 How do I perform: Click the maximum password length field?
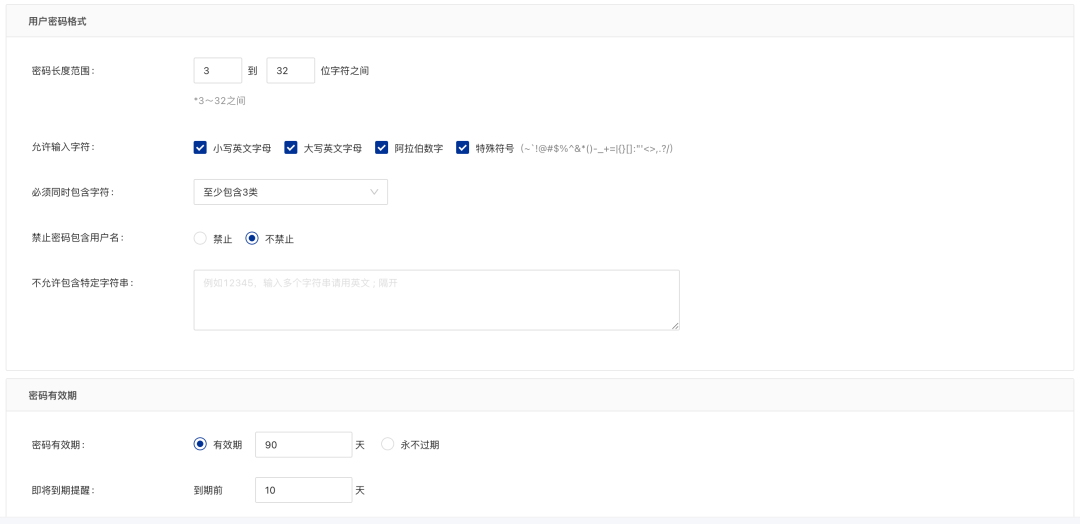click(290, 71)
